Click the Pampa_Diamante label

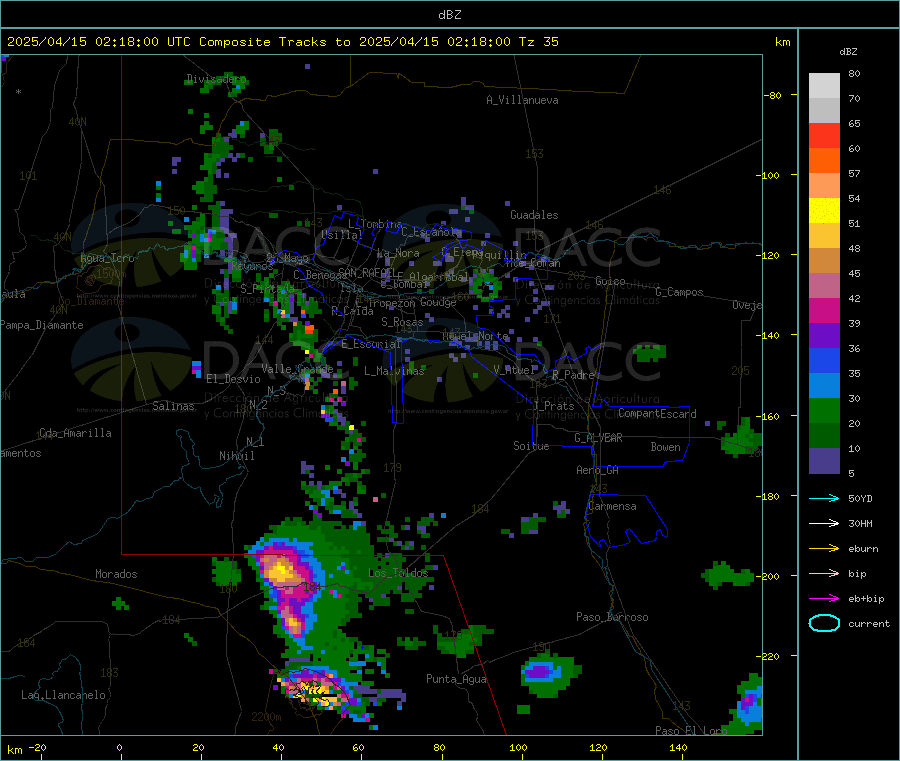click(x=42, y=325)
